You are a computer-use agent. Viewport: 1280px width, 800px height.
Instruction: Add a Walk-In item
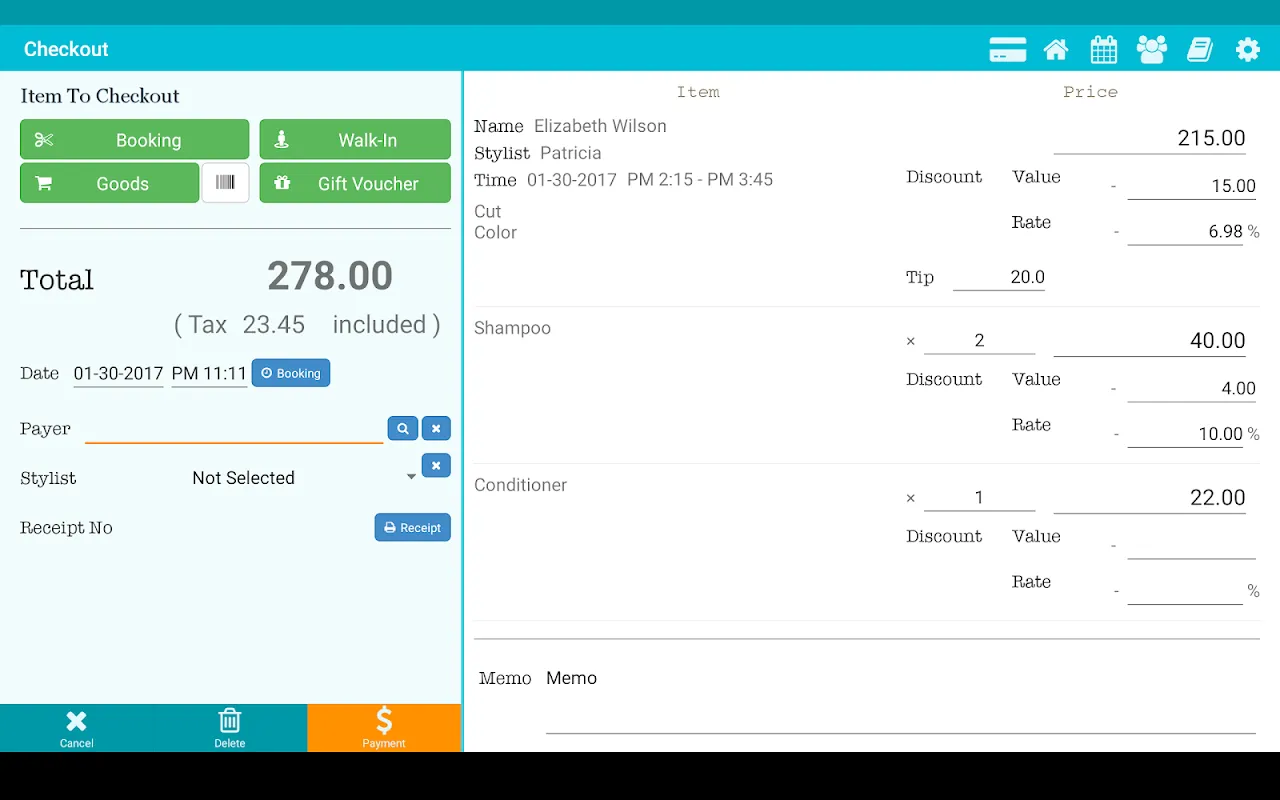click(x=355, y=140)
